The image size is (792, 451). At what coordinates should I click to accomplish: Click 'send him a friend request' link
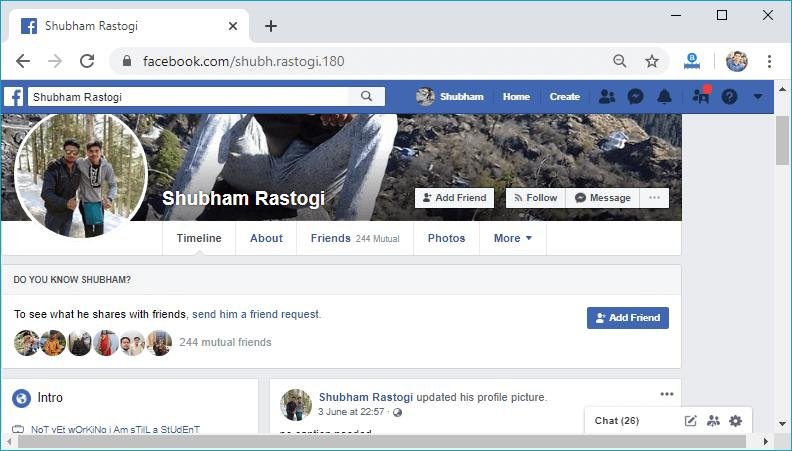click(x=256, y=314)
